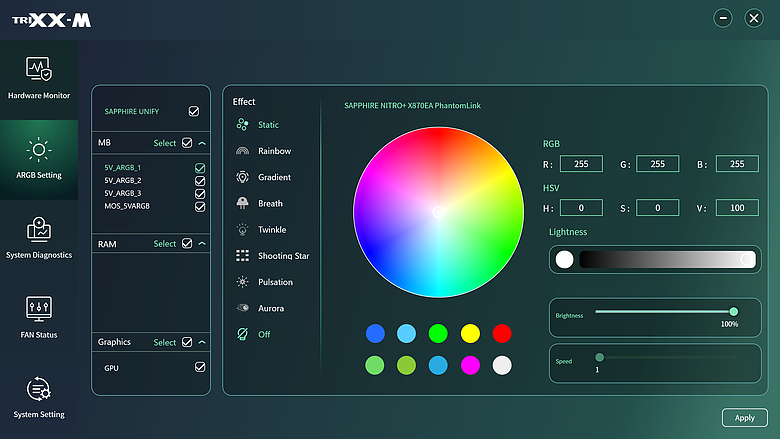Screen dimensions: 780x439
Task: Click the TRIXX-M logo
Action: (52, 20)
